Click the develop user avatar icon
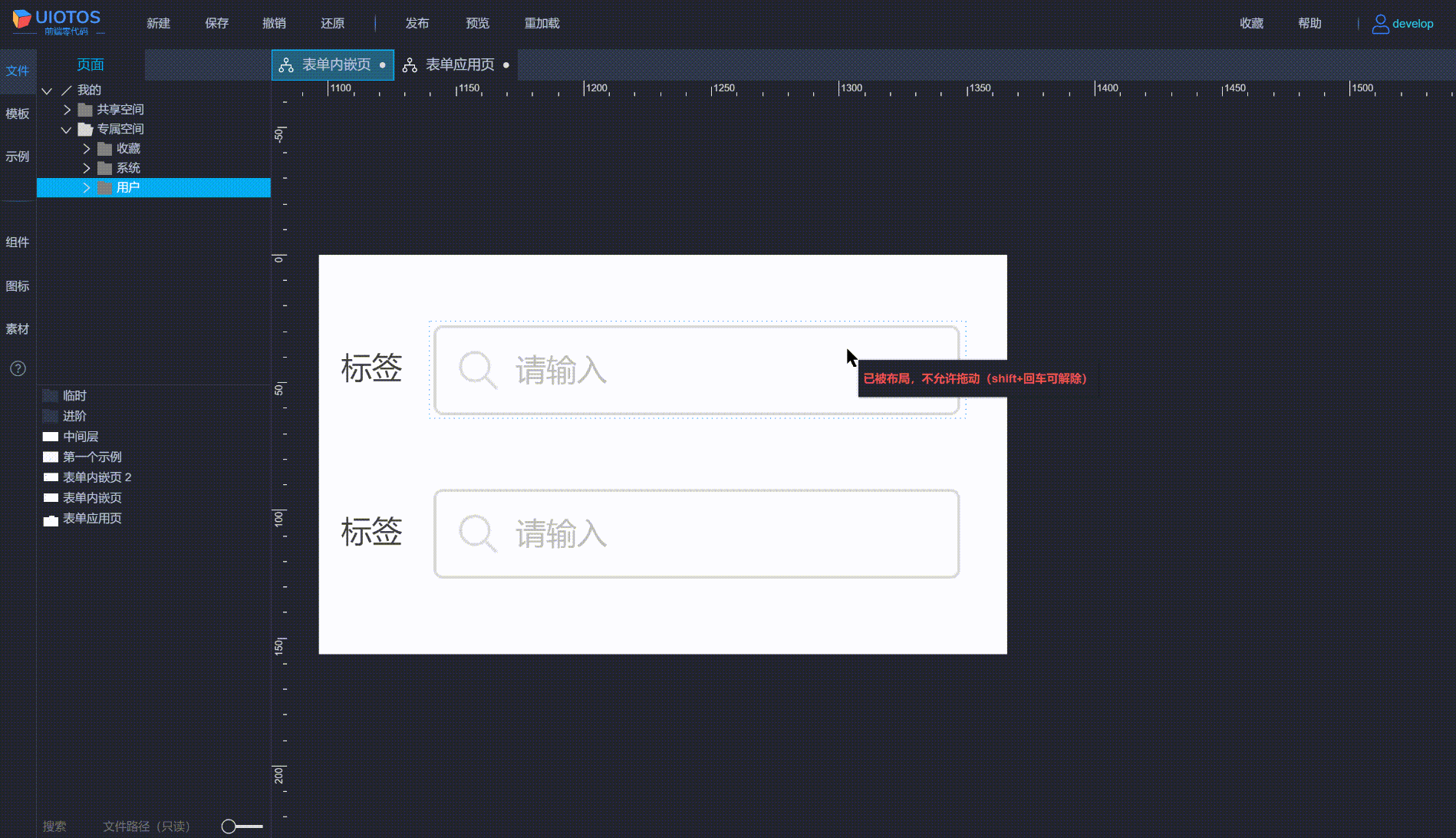1456x838 pixels. point(1379,23)
